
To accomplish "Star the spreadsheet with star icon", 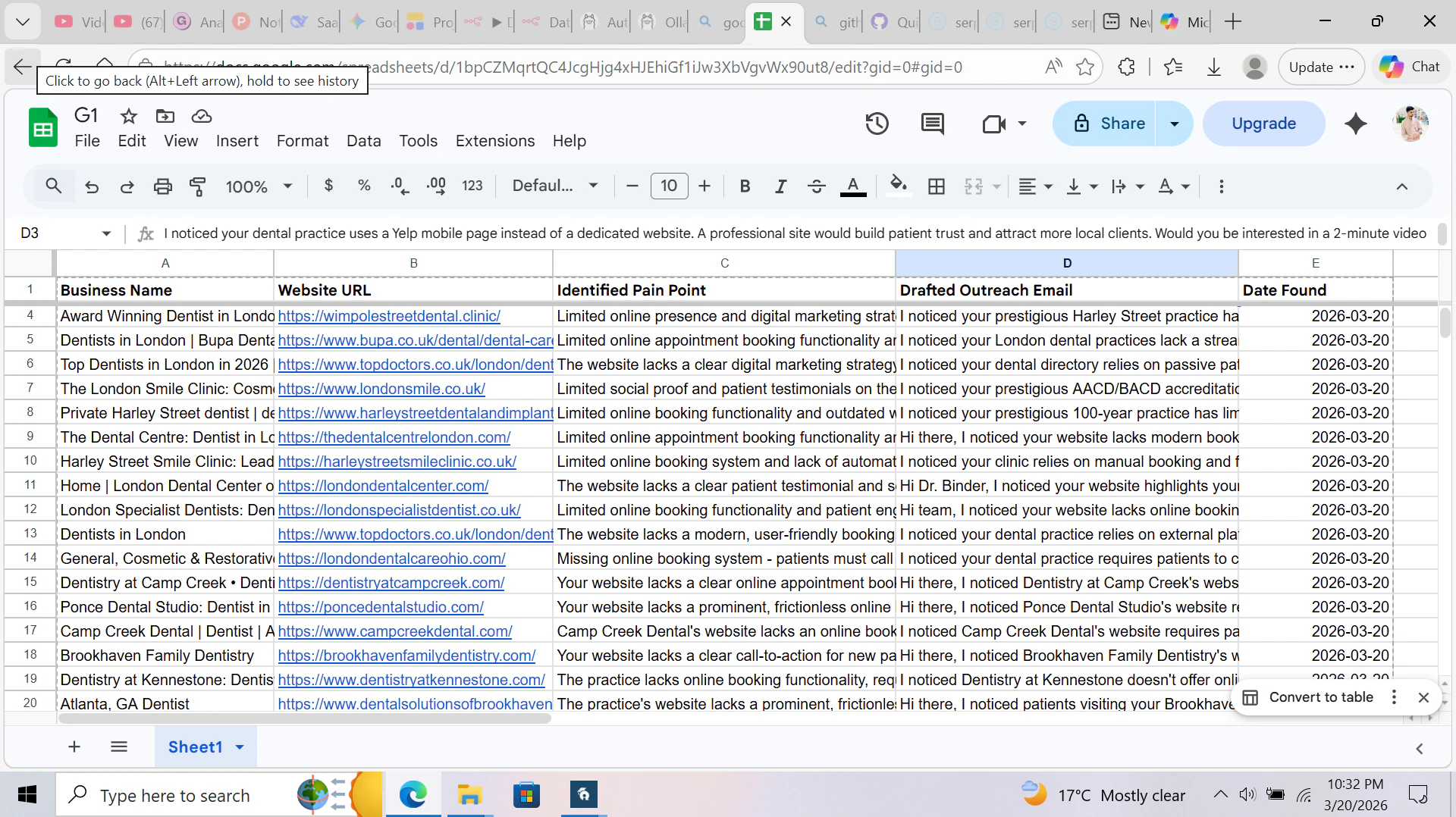I will tap(129, 116).
